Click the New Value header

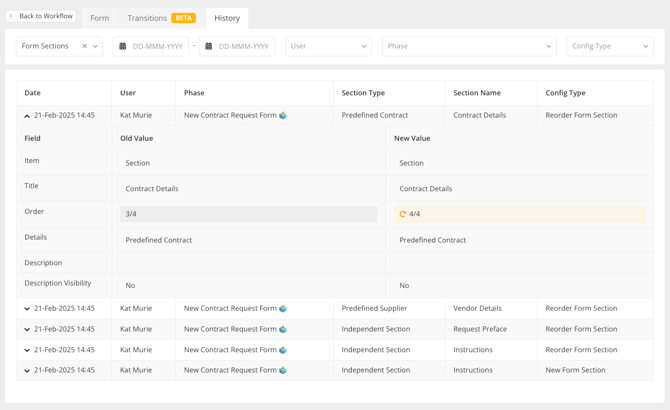tap(412, 138)
